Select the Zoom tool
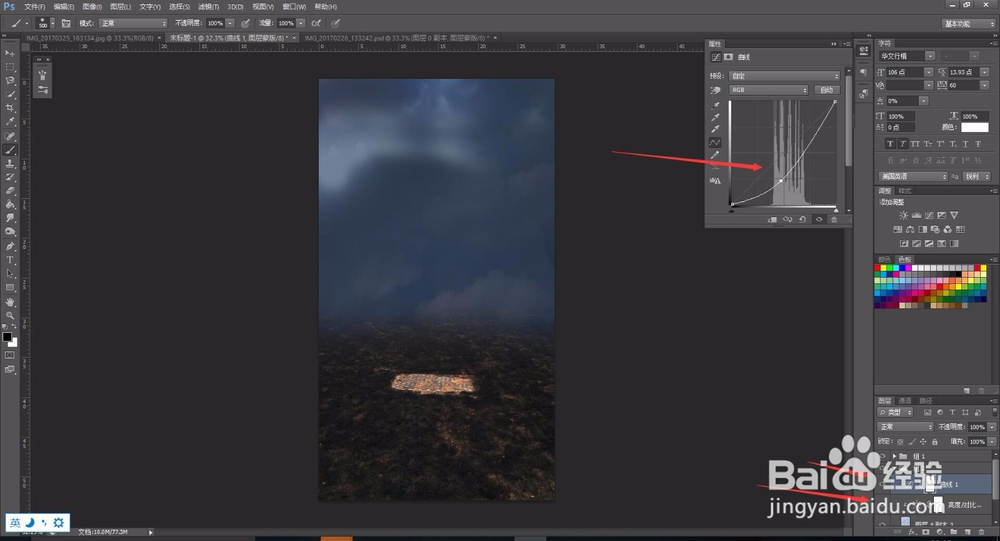Screen dimensions: 1000x541 (x=10, y=315)
